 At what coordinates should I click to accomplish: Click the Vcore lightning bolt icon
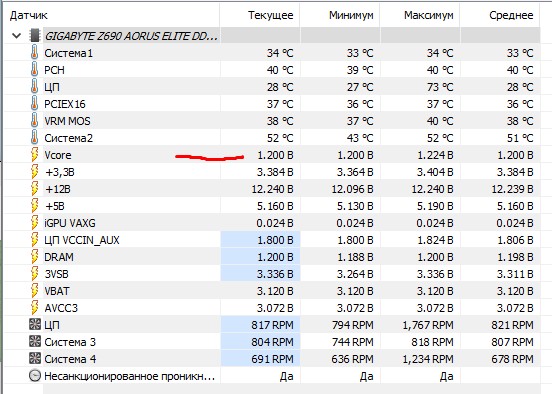[34, 155]
